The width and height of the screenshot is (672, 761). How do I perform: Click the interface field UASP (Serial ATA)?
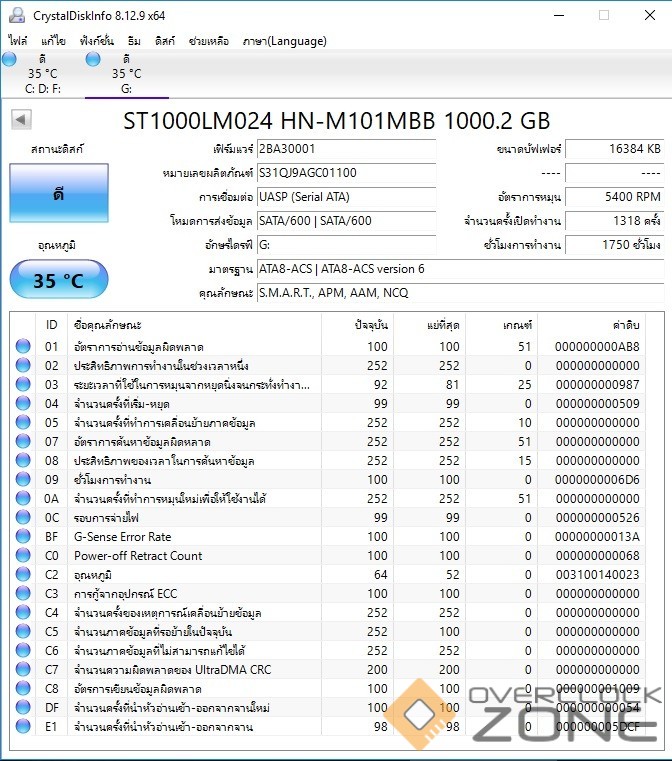[x=346, y=197]
